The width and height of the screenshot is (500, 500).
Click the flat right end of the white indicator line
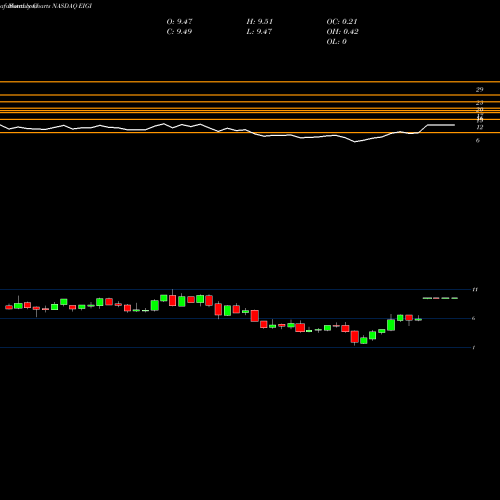coord(441,125)
